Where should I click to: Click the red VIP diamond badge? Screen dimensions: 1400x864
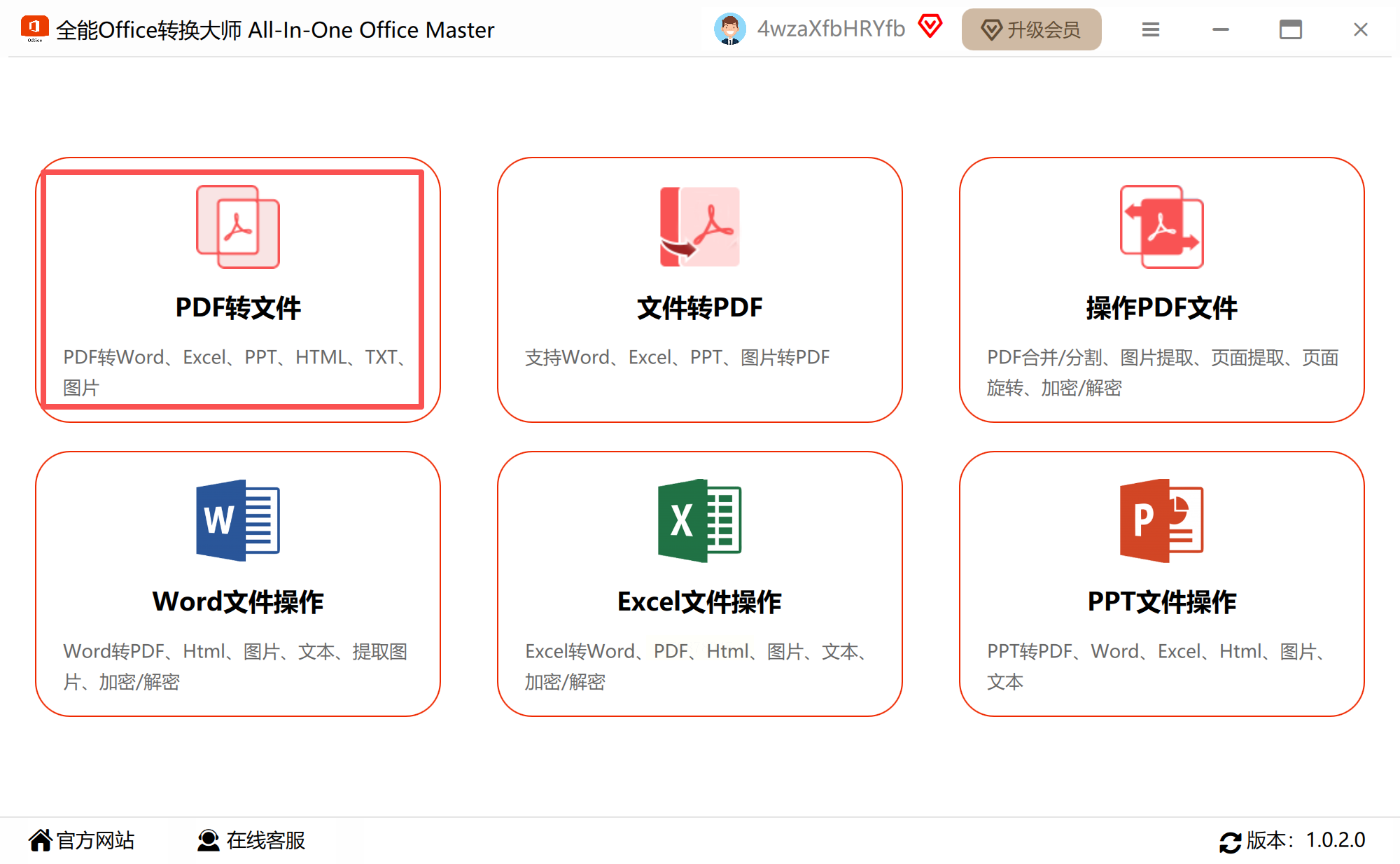tap(930, 27)
